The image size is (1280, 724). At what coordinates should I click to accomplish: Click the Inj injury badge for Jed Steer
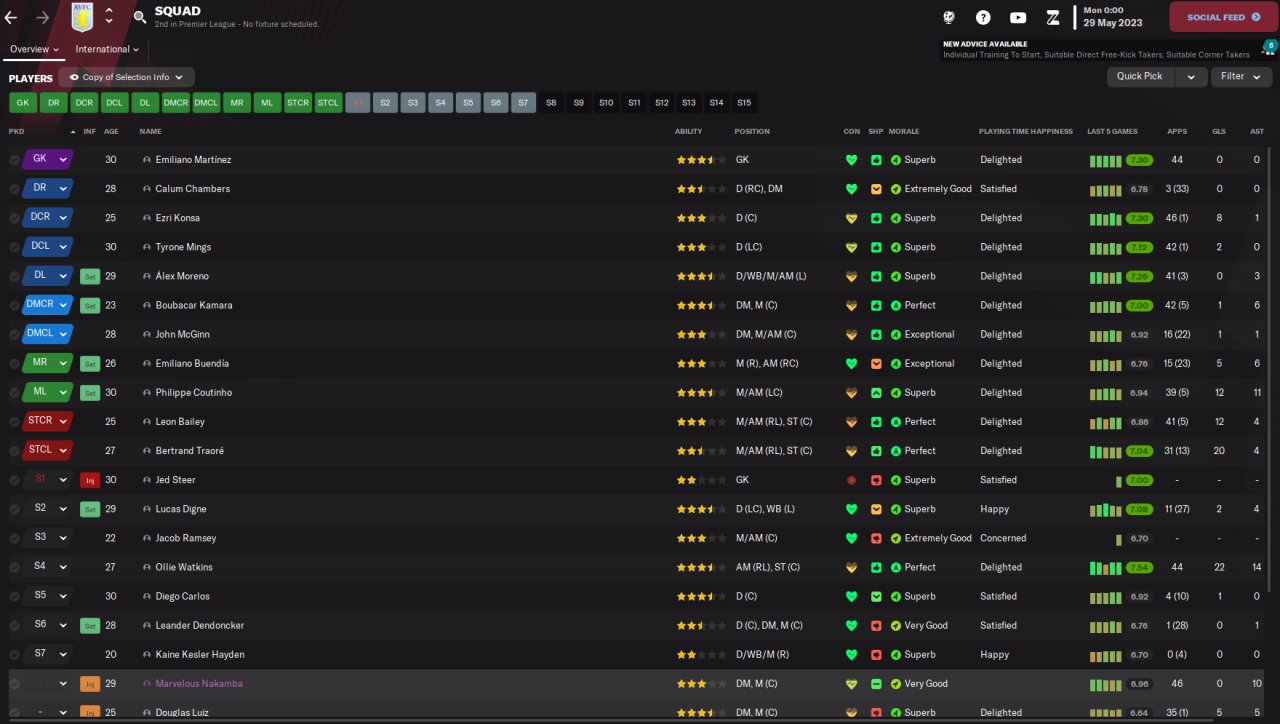coord(90,480)
